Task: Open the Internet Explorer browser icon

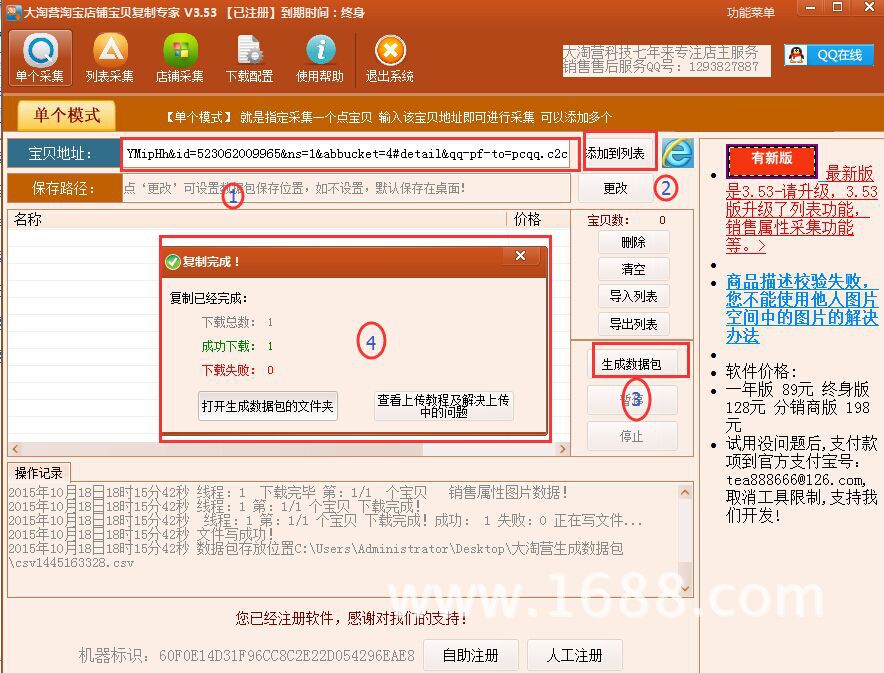Action: 677,153
